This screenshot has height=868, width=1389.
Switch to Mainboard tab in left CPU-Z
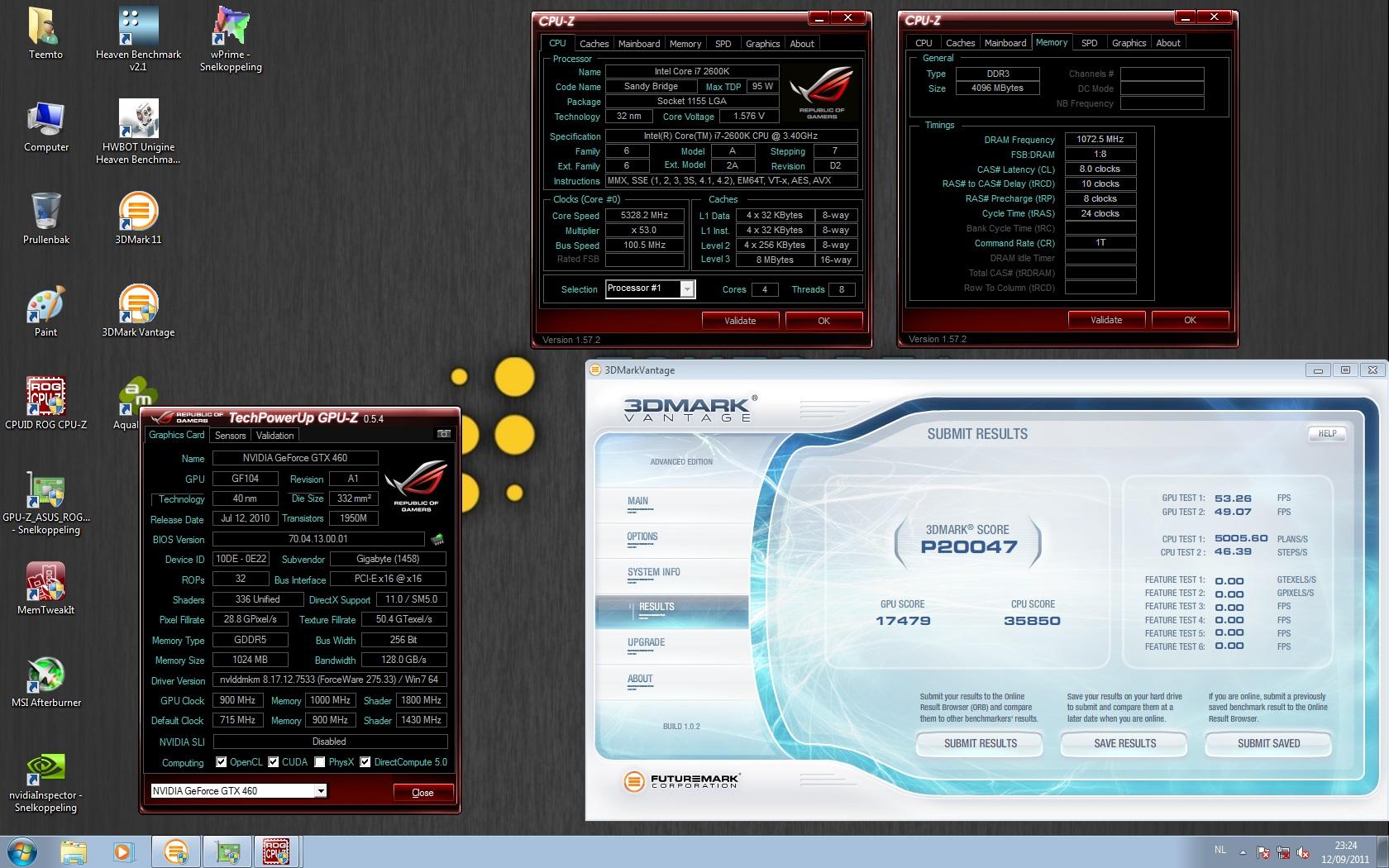click(x=639, y=44)
